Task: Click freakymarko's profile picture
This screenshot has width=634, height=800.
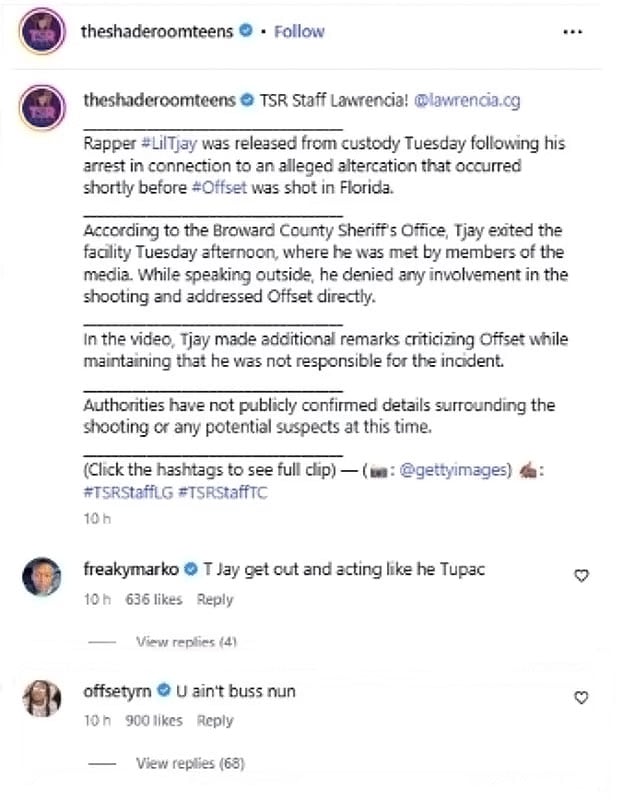Action: pos(44,571)
